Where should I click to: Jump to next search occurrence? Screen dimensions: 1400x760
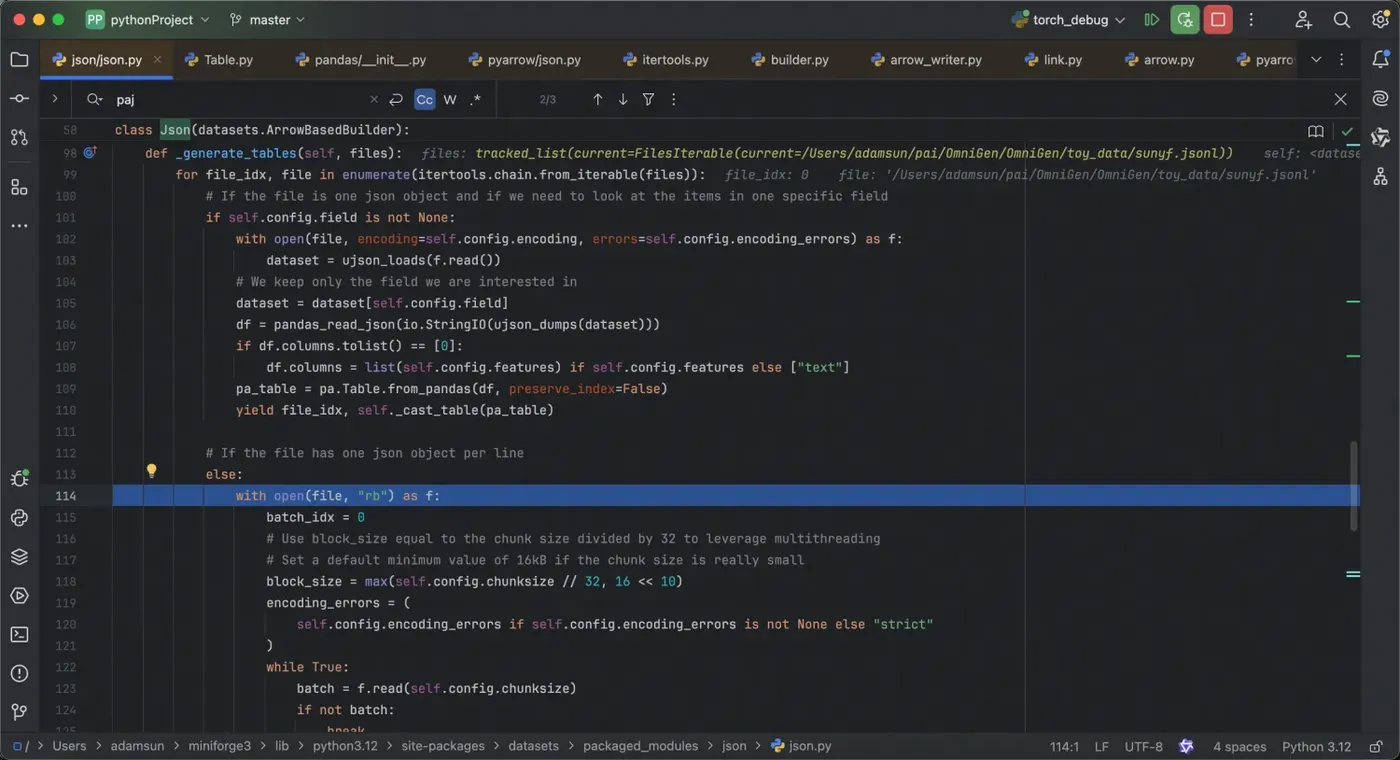coord(623,99)
